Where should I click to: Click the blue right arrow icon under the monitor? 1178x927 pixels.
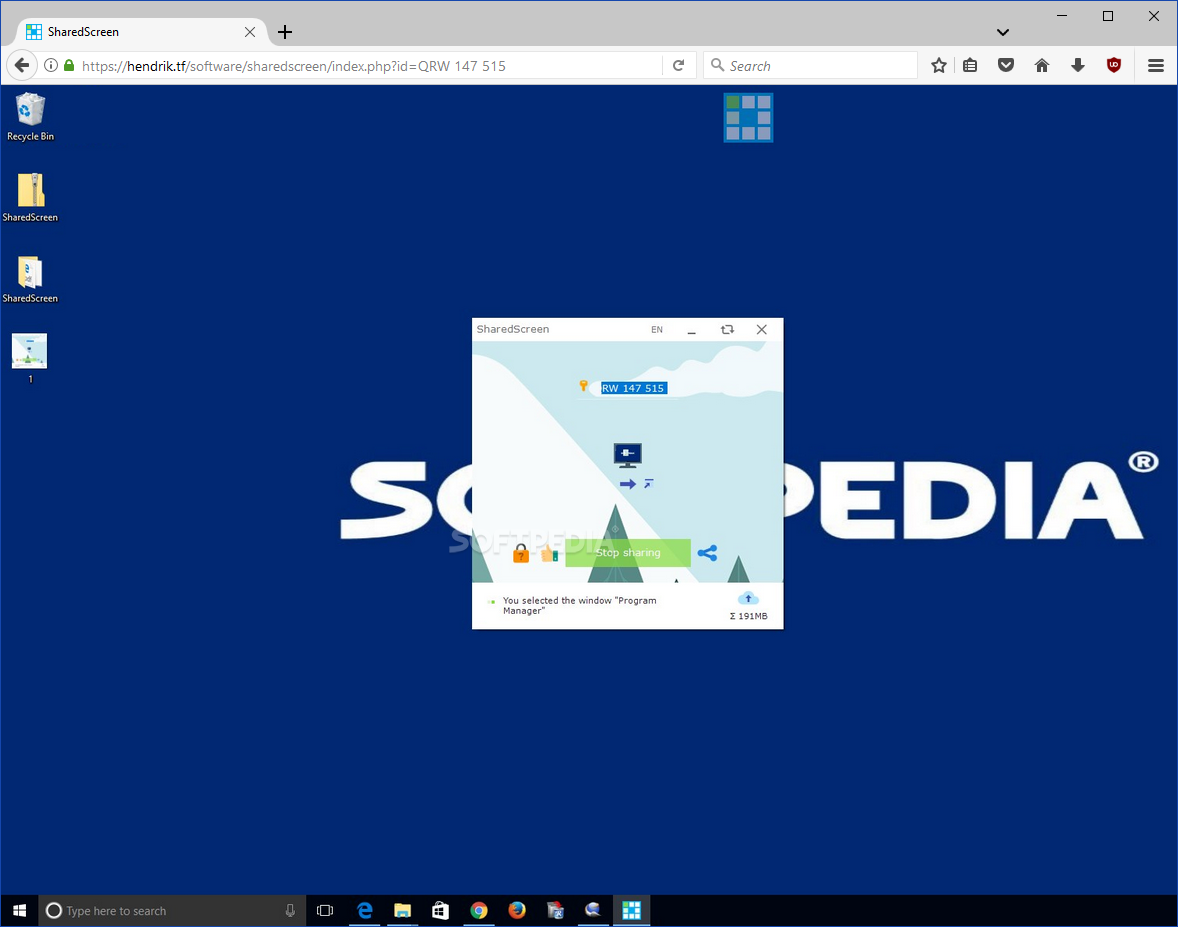pyautogui.click(x=627, y=484)
